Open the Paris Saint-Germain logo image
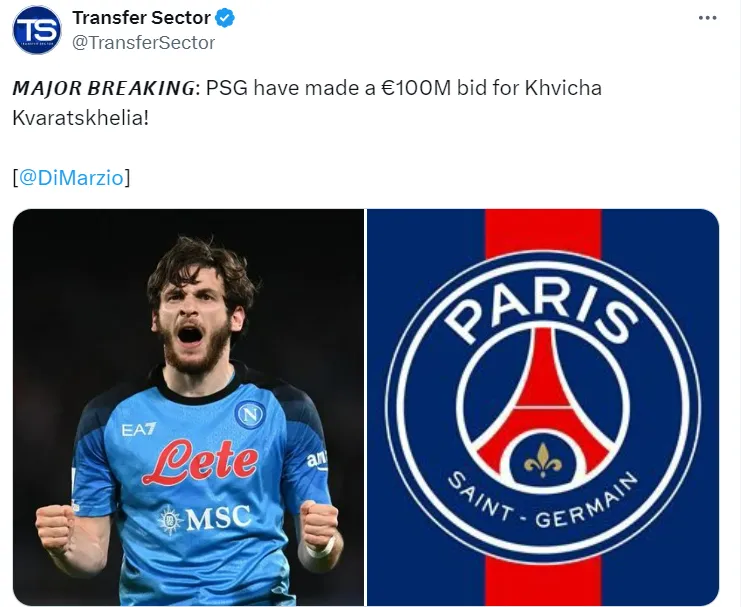Viewport: 742px width, 607px height. tap(543, 407)
